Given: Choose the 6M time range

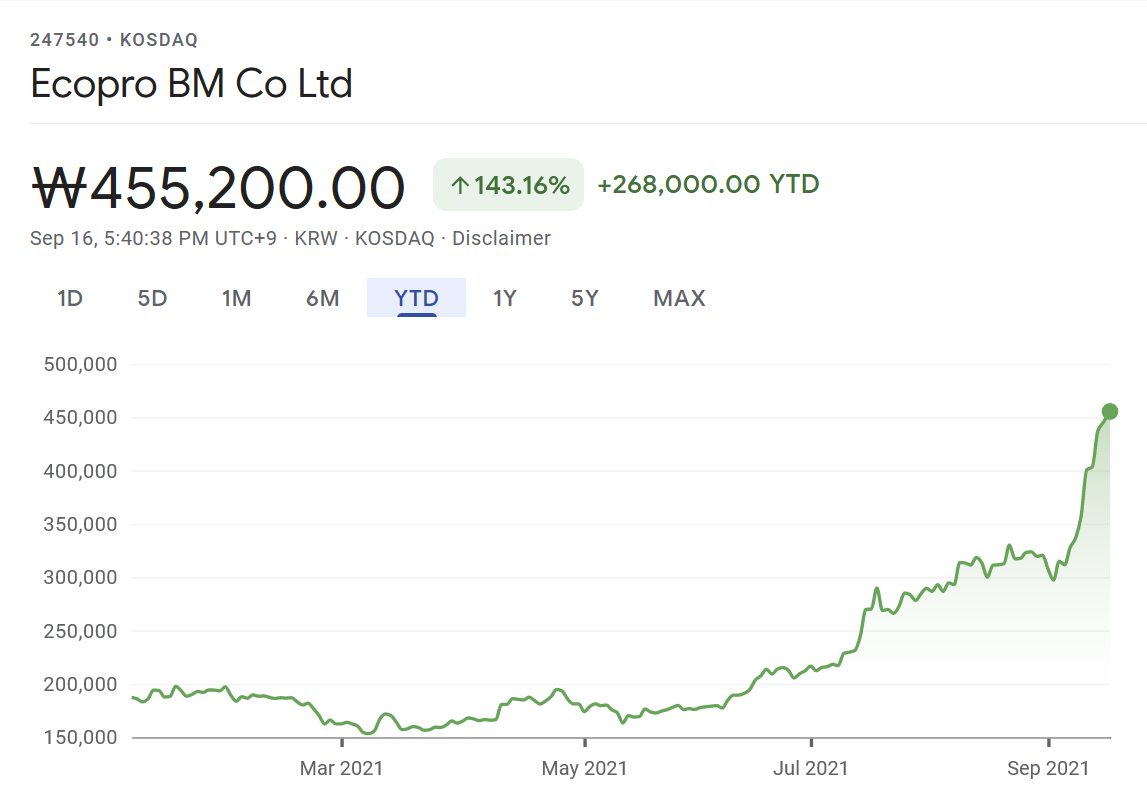Looking at the screenshot, I should point(322,298).
